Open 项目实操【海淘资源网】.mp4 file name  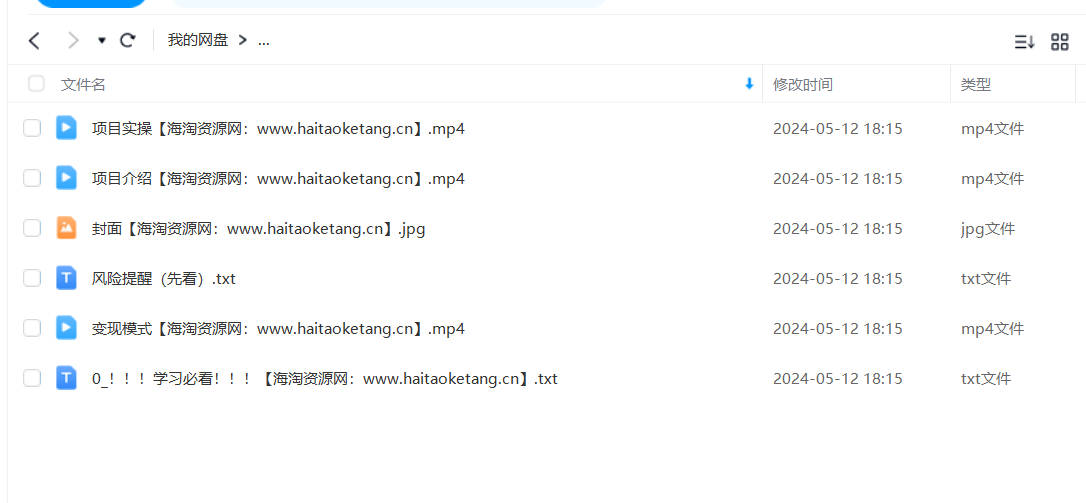point(278,129)
